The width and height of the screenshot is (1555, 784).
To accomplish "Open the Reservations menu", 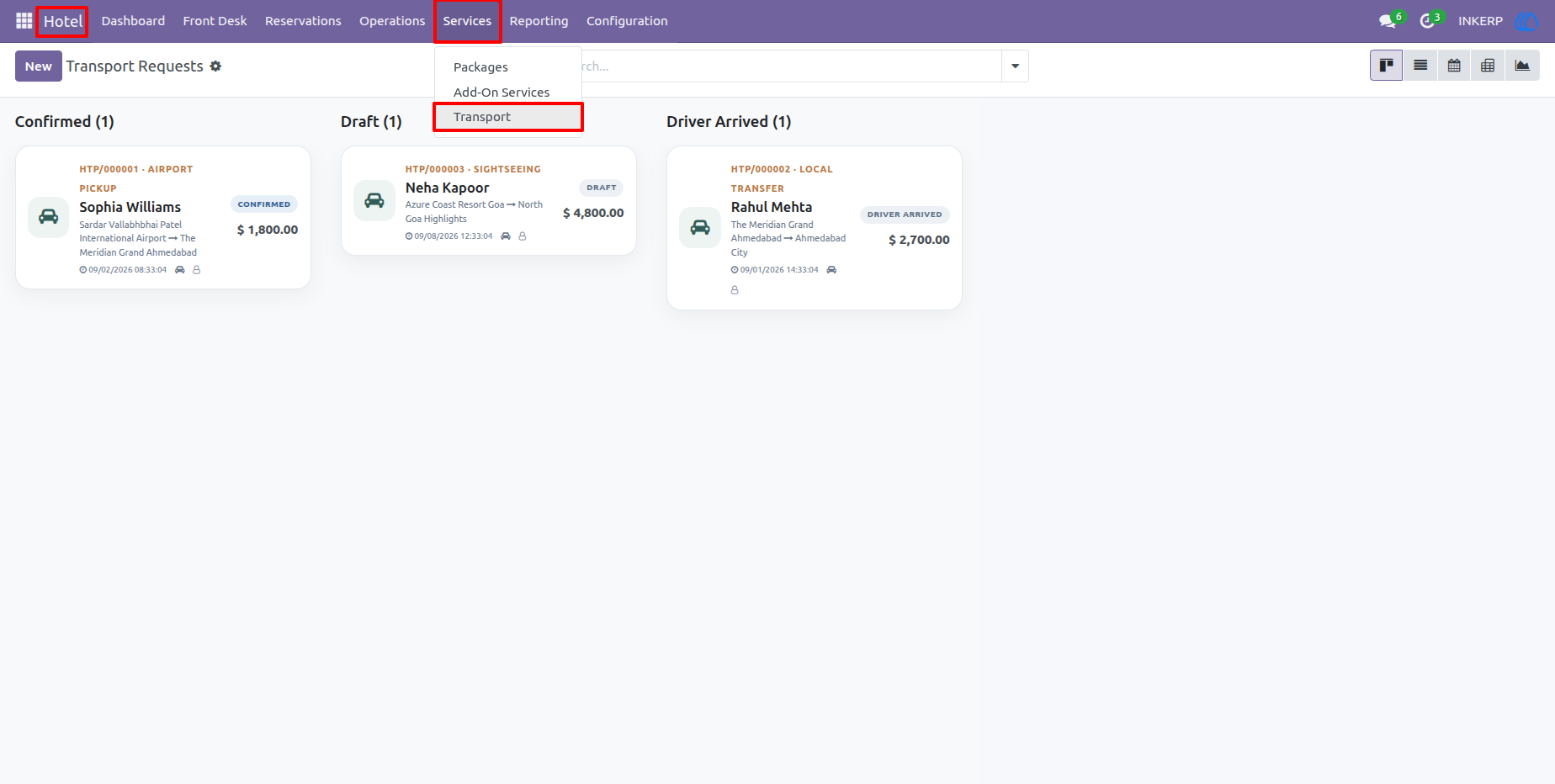I will coord(303,21).
